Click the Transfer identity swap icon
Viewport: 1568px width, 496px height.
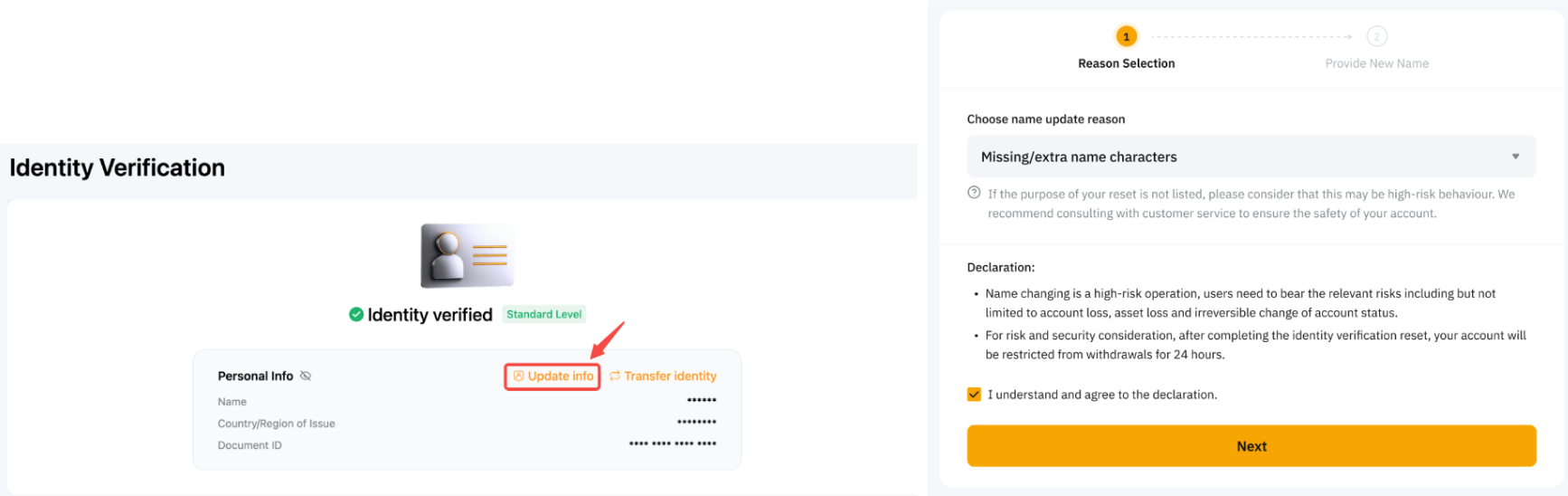pos(615,377)
